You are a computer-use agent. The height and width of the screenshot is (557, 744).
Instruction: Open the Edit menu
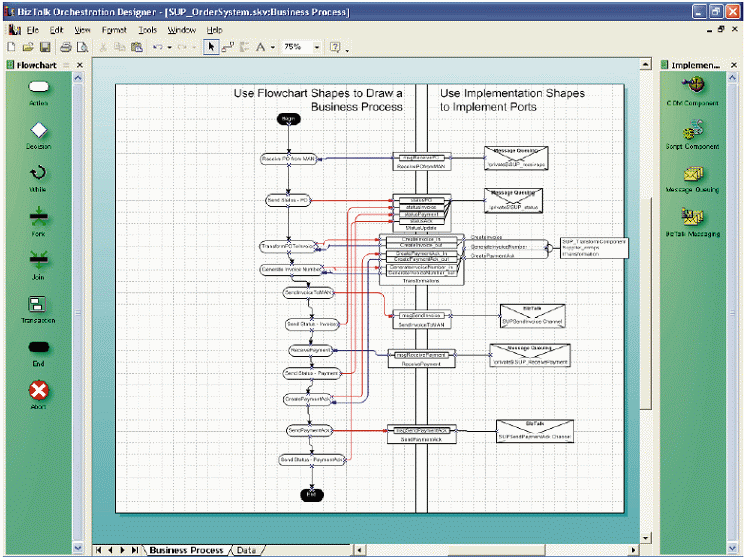56,30
